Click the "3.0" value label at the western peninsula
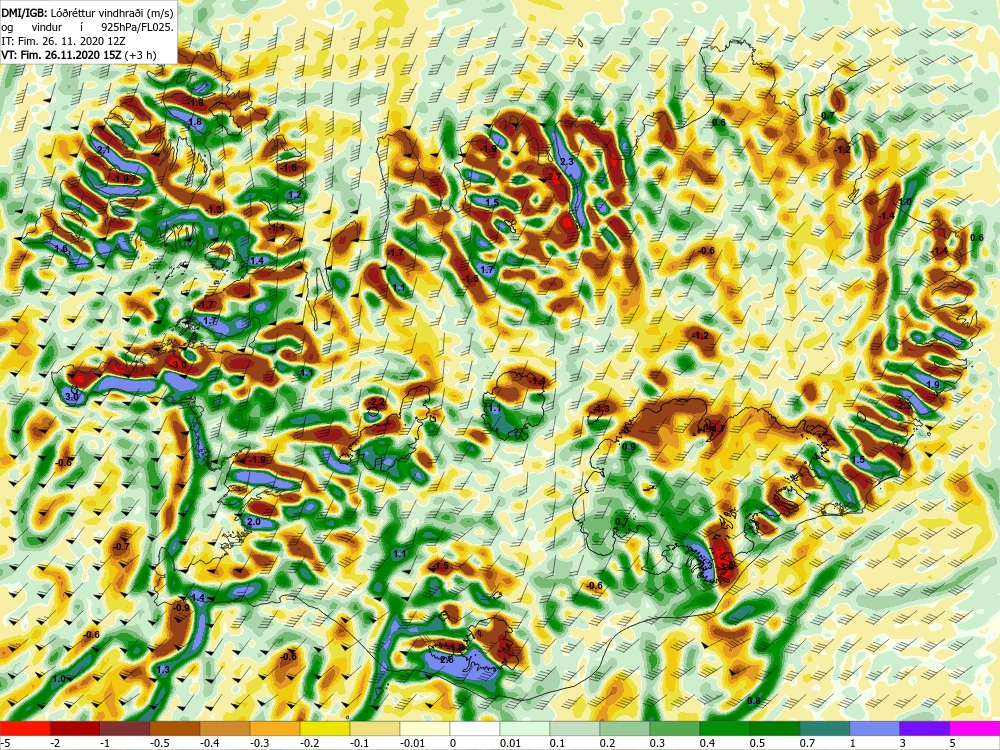 (x=72, y=397)
